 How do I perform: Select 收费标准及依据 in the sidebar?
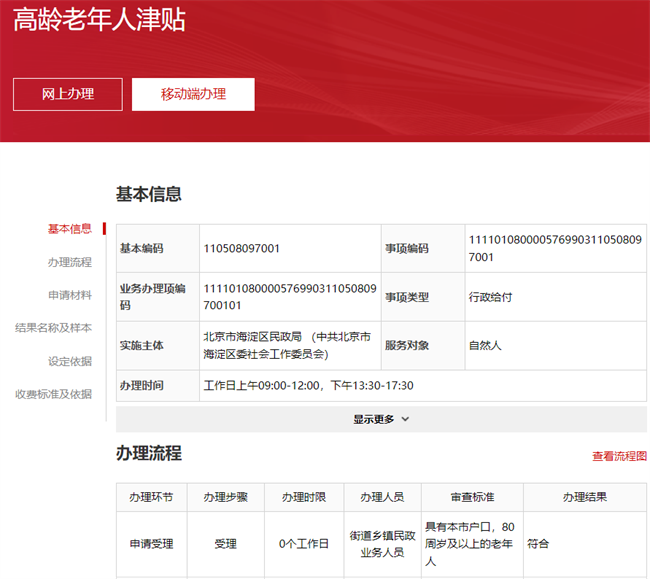(x=54, y=394)
